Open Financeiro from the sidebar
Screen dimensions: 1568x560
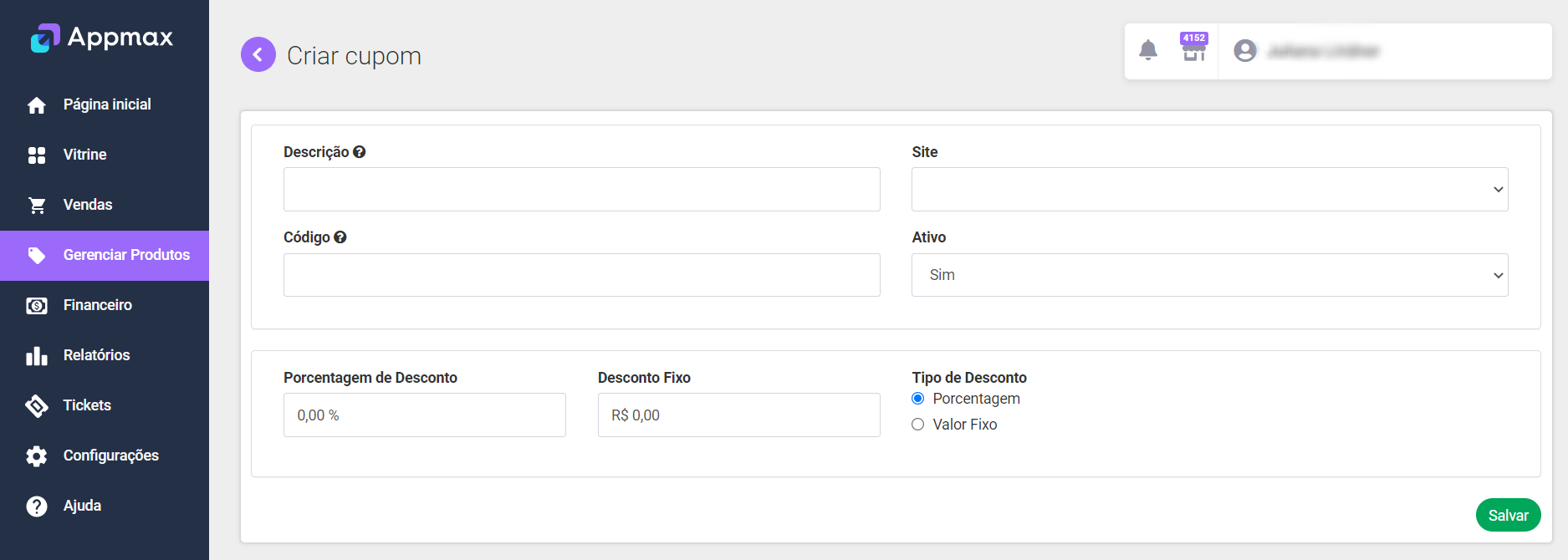98,305
